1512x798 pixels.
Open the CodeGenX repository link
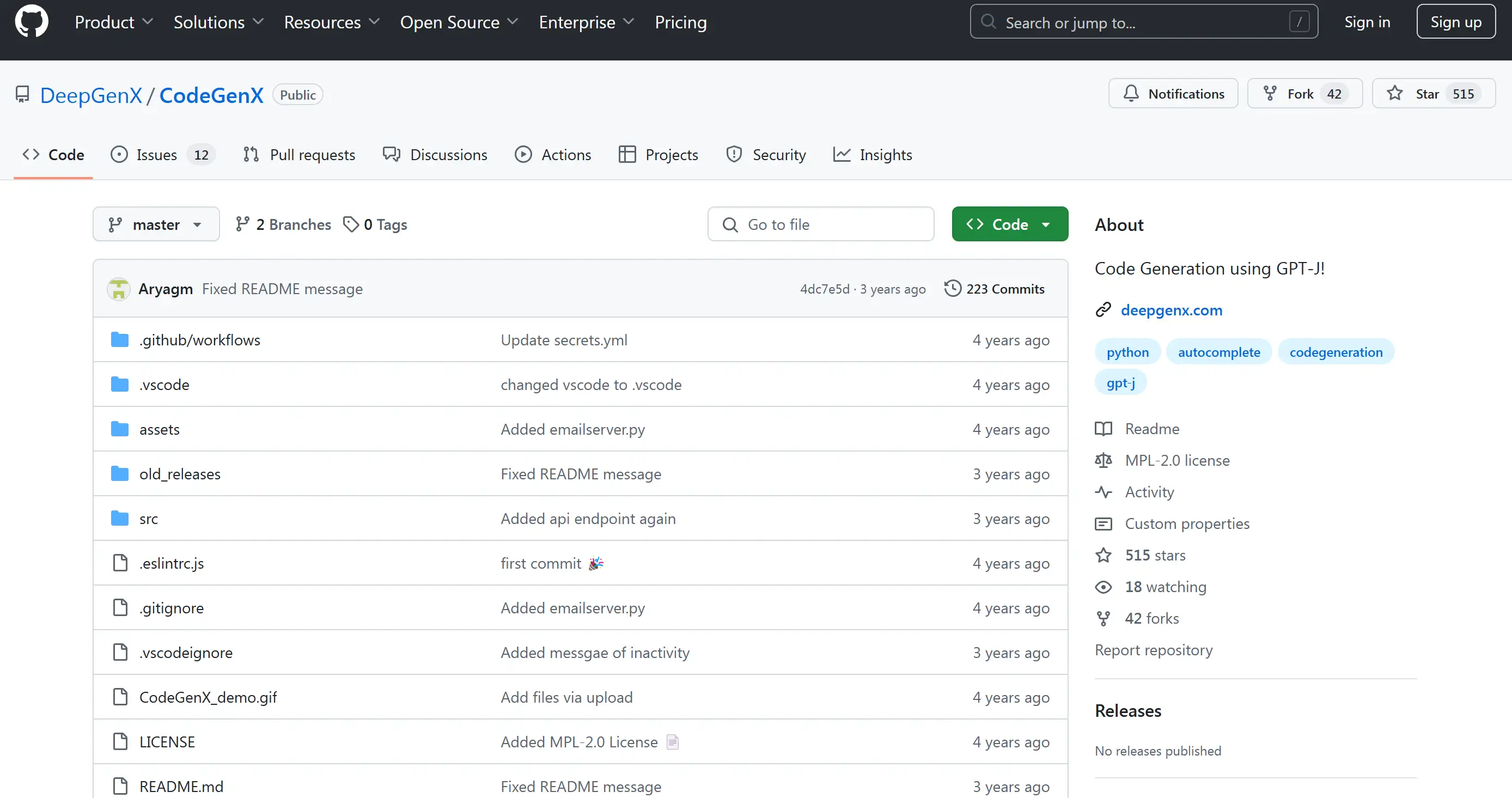click(x=211, y=95)
